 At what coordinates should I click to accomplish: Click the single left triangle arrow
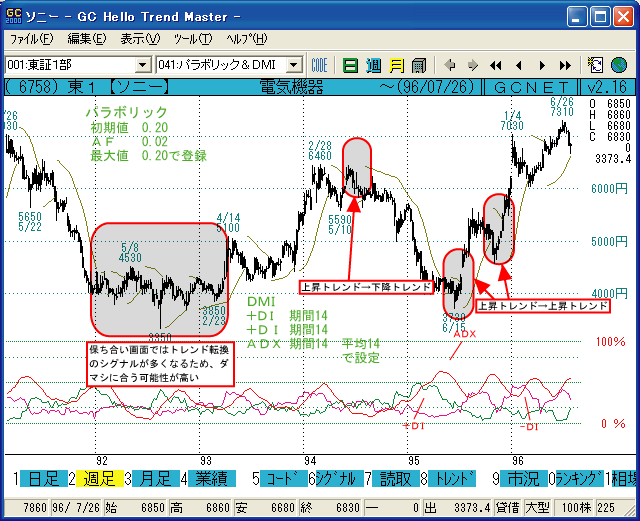519,65
